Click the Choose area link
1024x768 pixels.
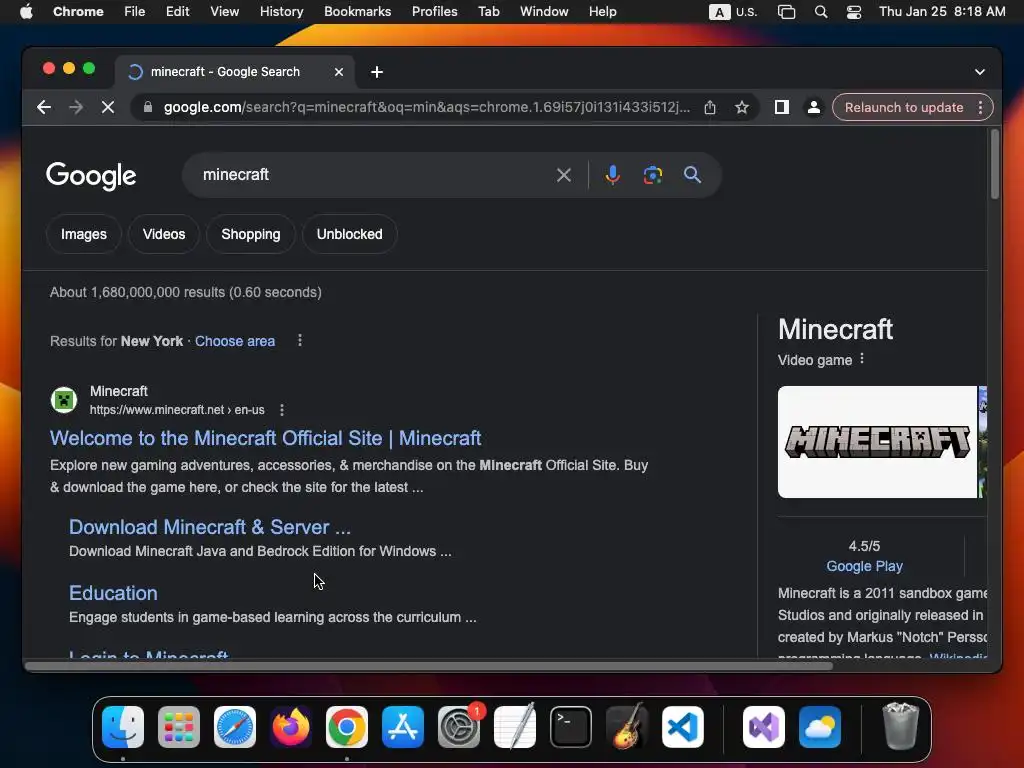pyautogui.click(x=235, y=341)
